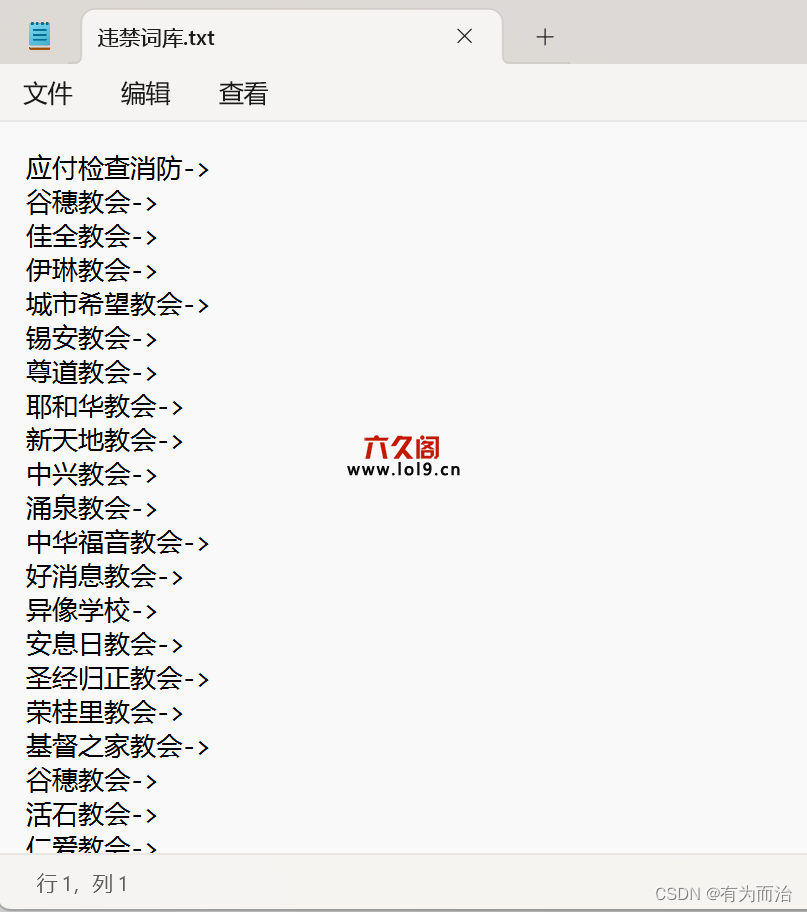Click the CSDN @有为而治 watermark
807x912 pixels.
point(723,893)
